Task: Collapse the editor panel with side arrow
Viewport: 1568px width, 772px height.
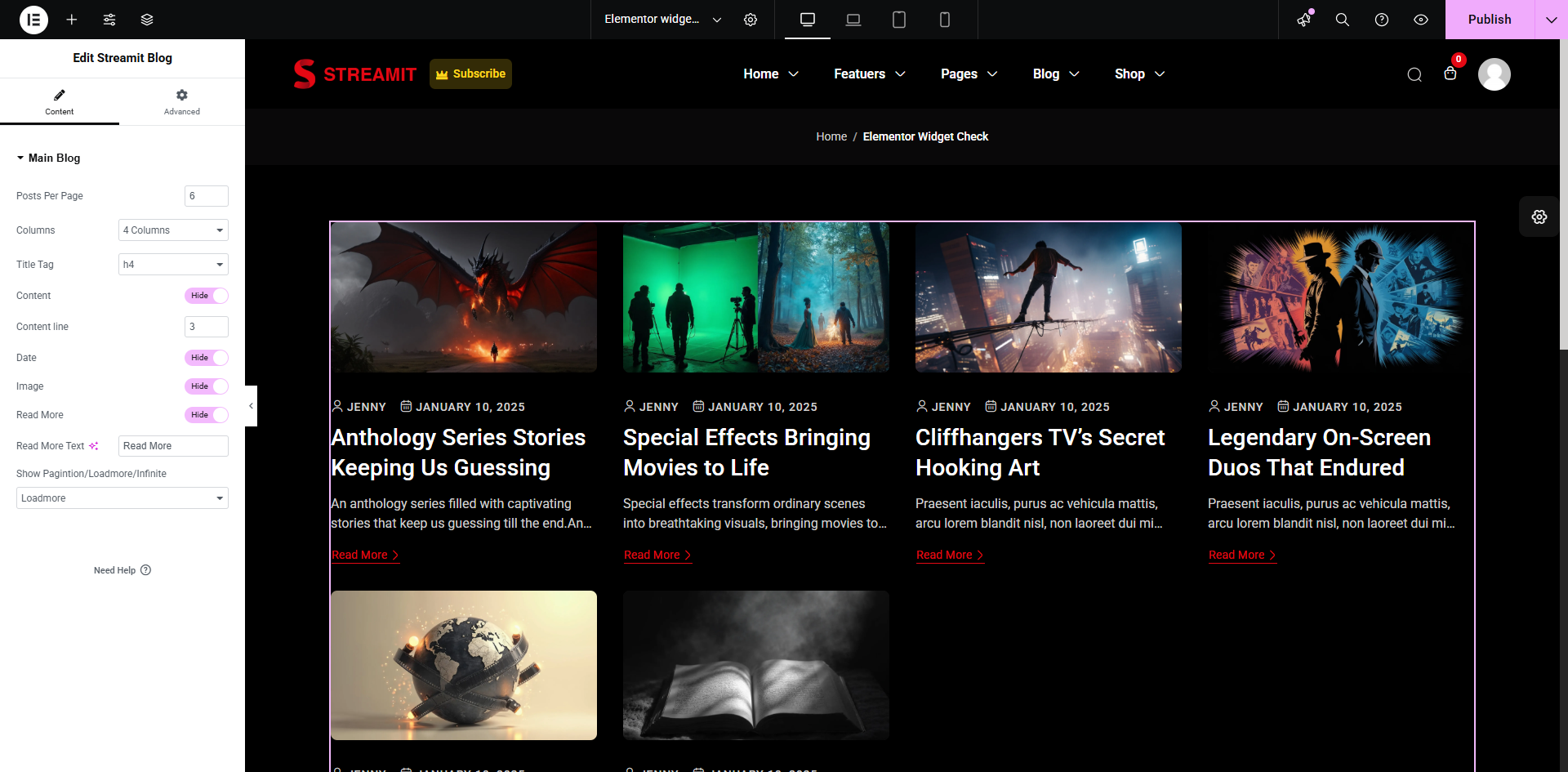Action: click(251, 406)
